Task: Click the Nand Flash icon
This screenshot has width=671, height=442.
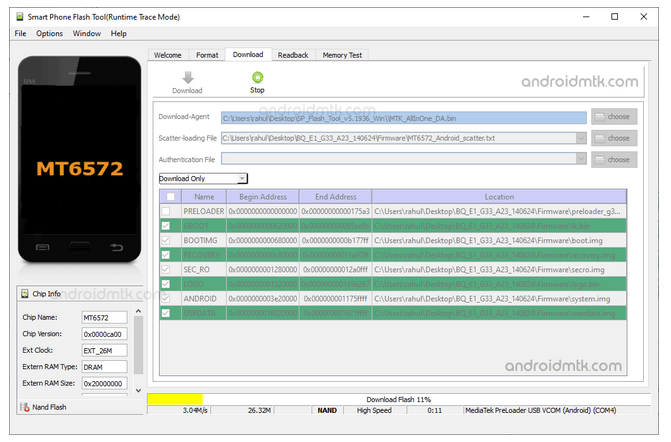Action: pos(25,407)
